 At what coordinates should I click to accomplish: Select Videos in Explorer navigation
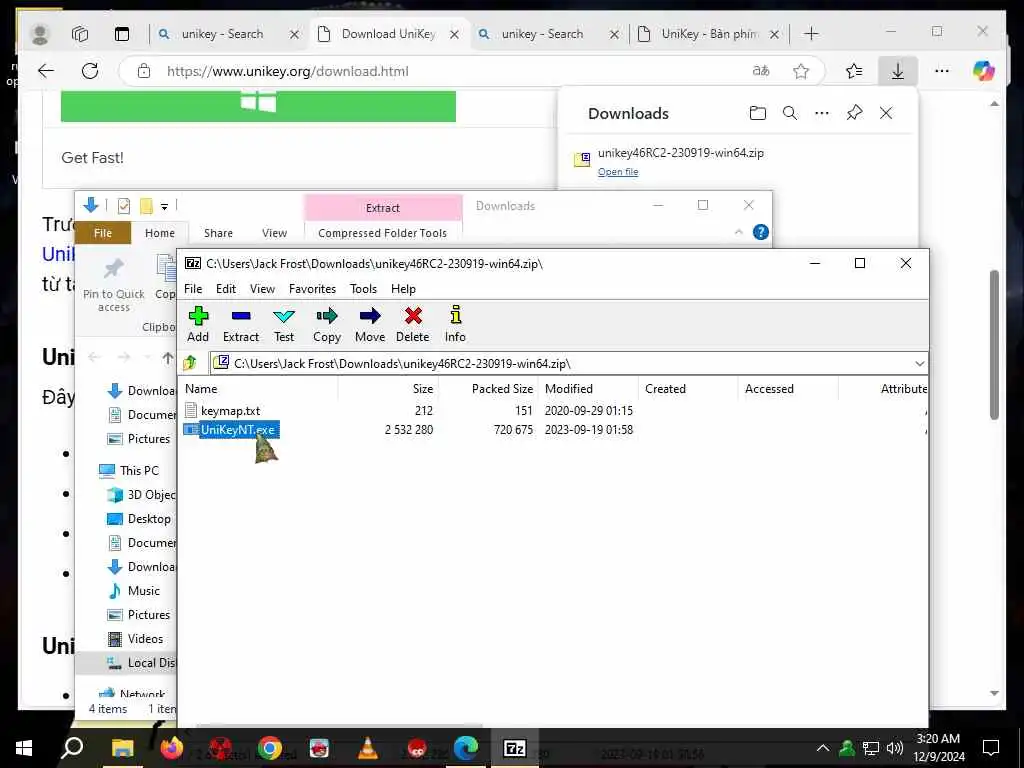[x=145, y=639]
